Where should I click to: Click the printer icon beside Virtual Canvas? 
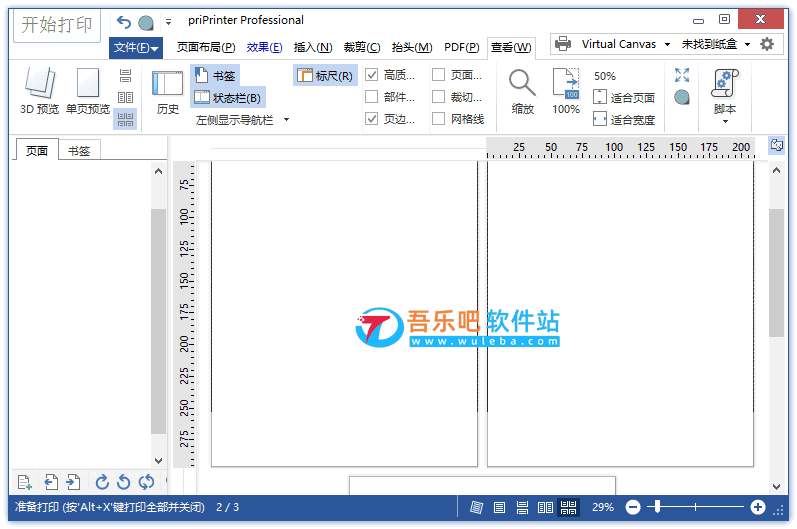pos(563,44)
